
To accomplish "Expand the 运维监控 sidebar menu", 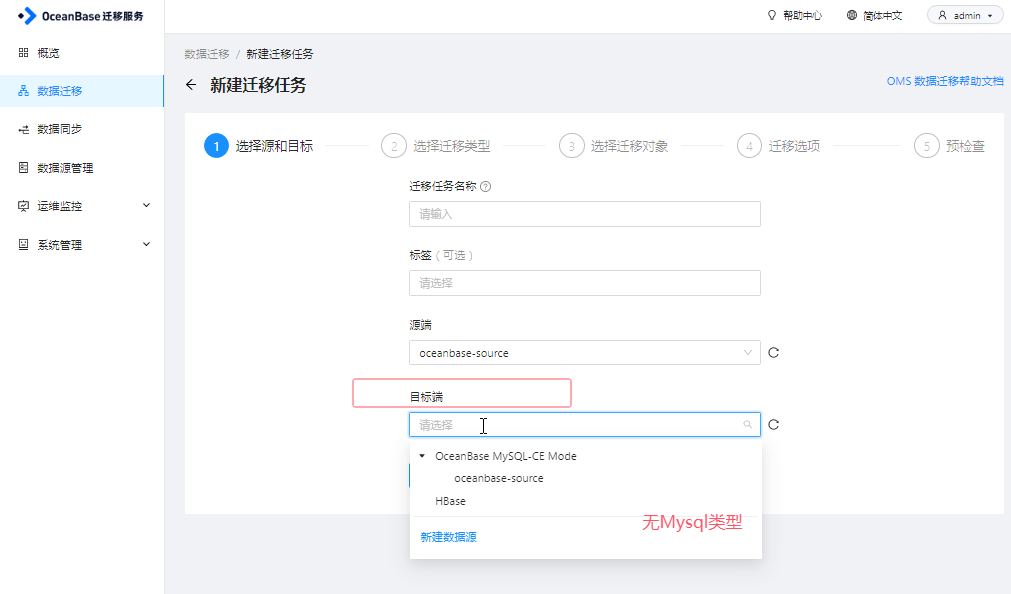I will coord(146,206).
